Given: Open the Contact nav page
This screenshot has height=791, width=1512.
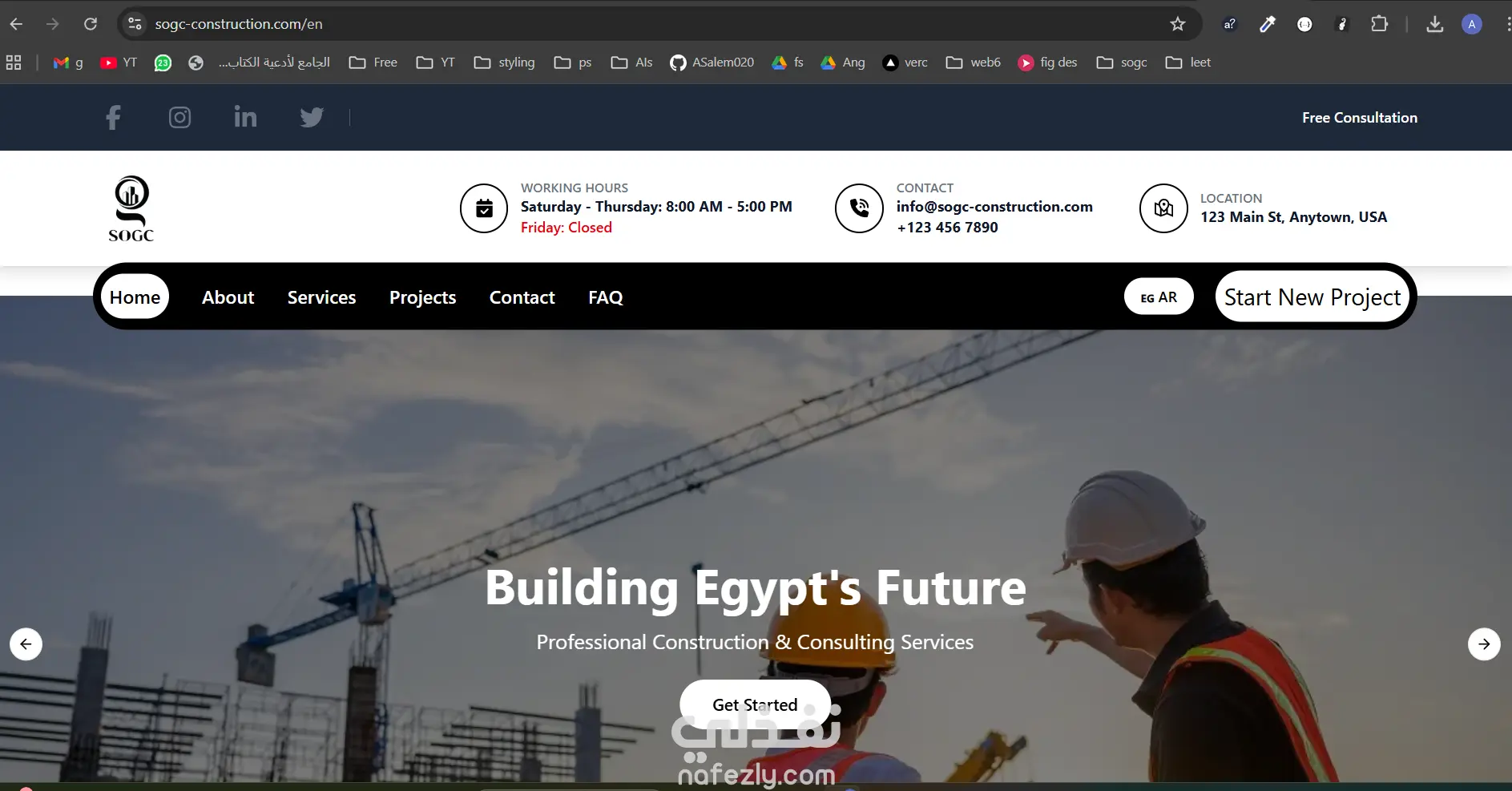Looking at the screenshot, I should tap(522, 297).
